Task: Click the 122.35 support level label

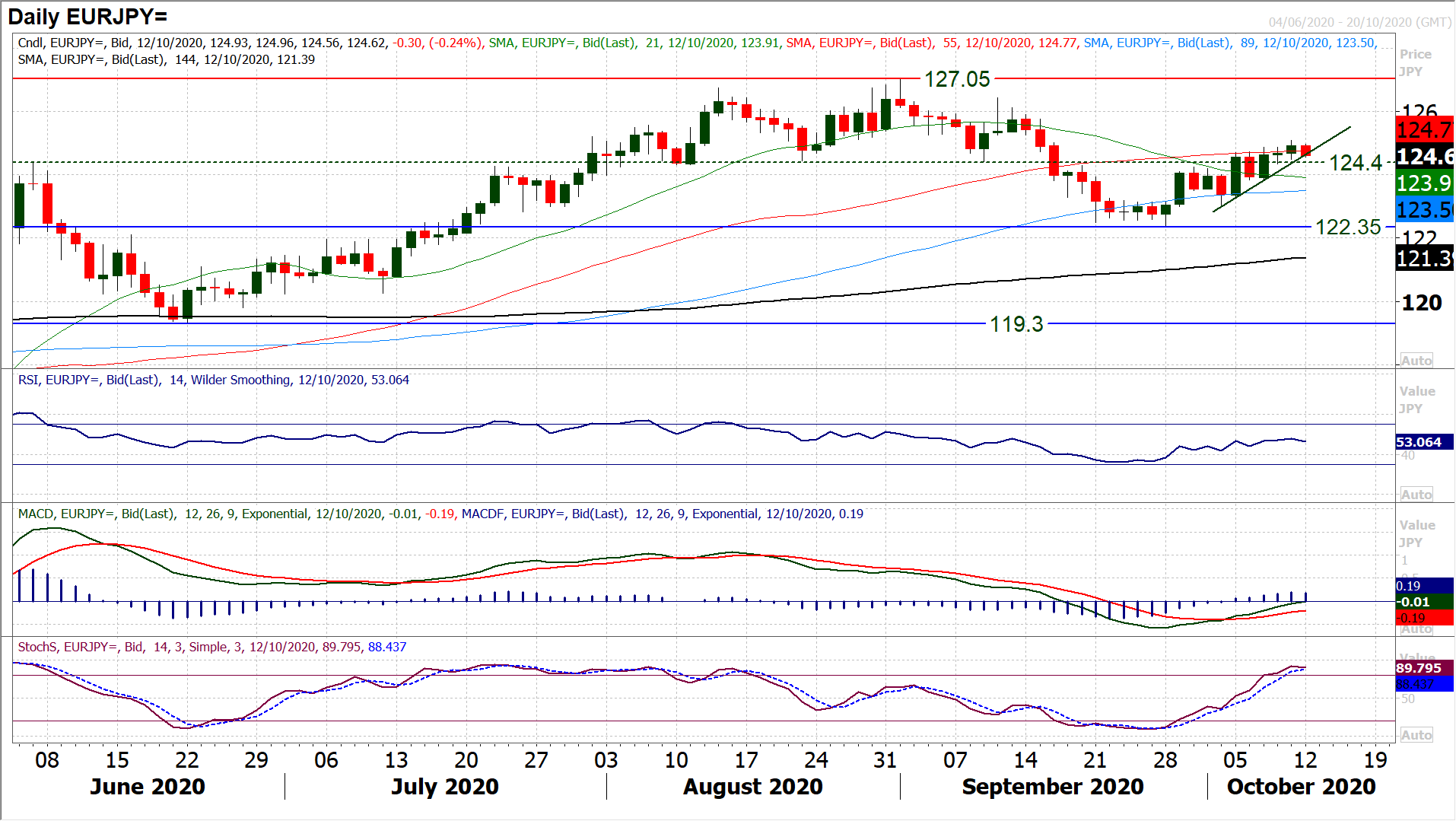Action: coord(1348,227)
